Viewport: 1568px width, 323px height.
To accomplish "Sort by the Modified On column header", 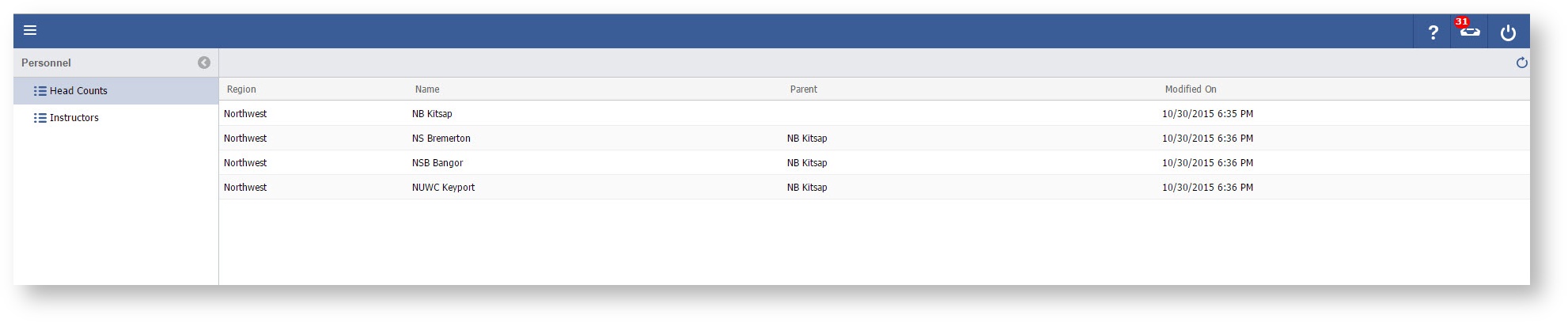I will [1190, 89].
